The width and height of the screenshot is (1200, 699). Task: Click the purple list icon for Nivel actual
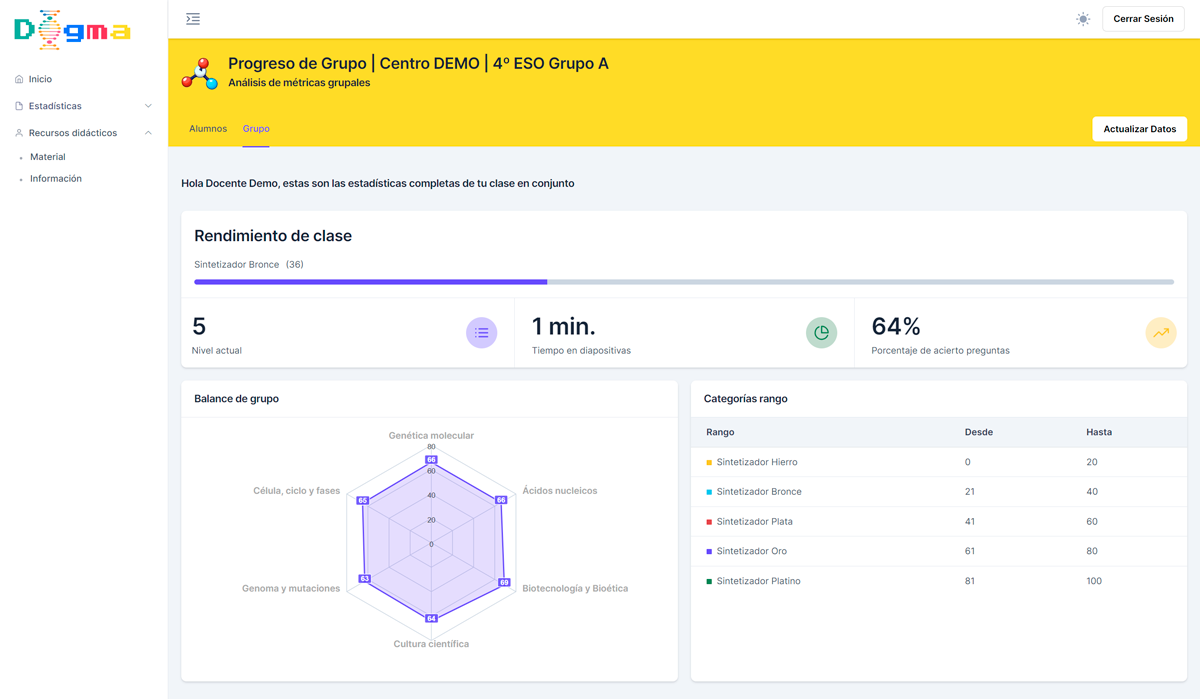click(481, 333)
